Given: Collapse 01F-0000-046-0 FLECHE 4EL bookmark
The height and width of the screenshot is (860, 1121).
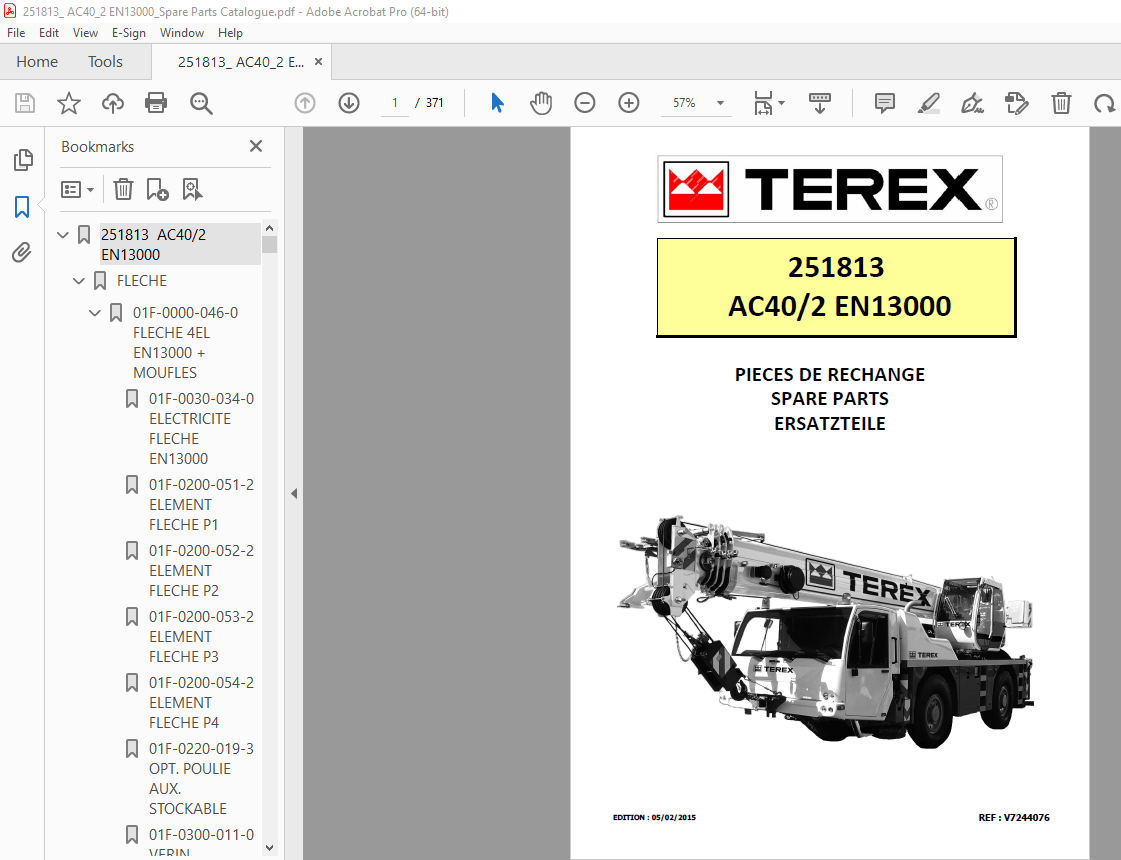Looking at the screenshot, I should [94, 313].
